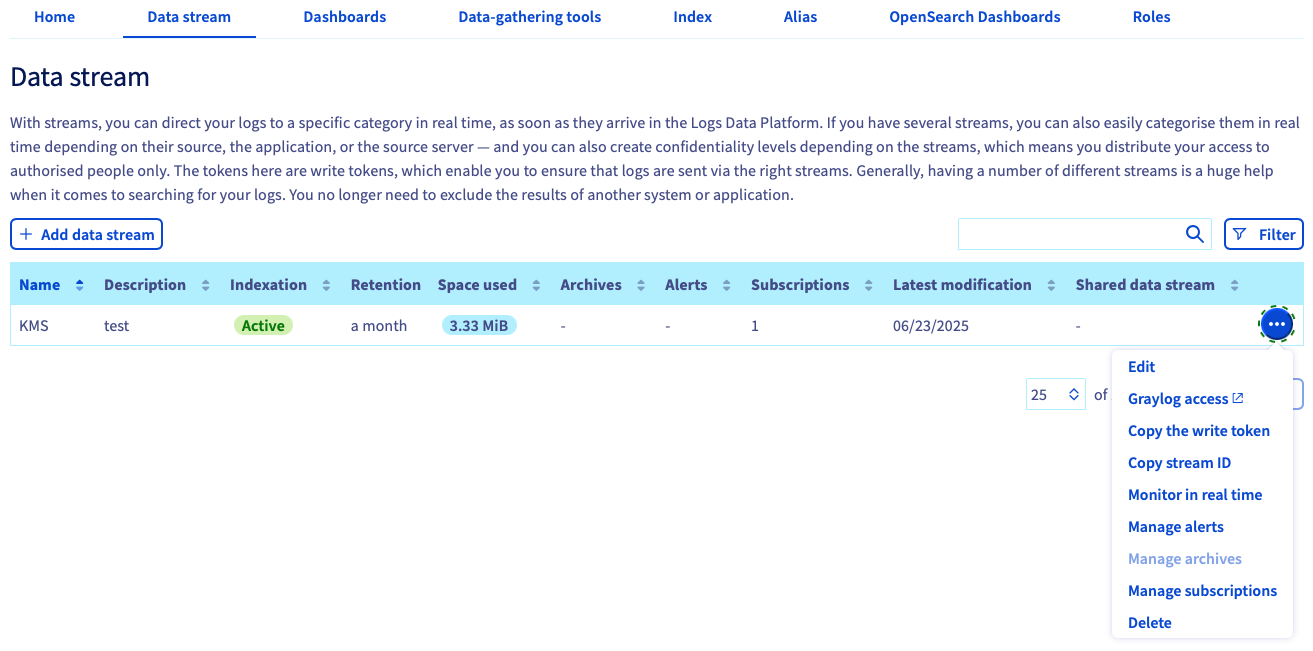This screenshot has width=1313, height=651.
Task: Click the external link icon beside Graylog access
Action: [x=1238, y=397]
